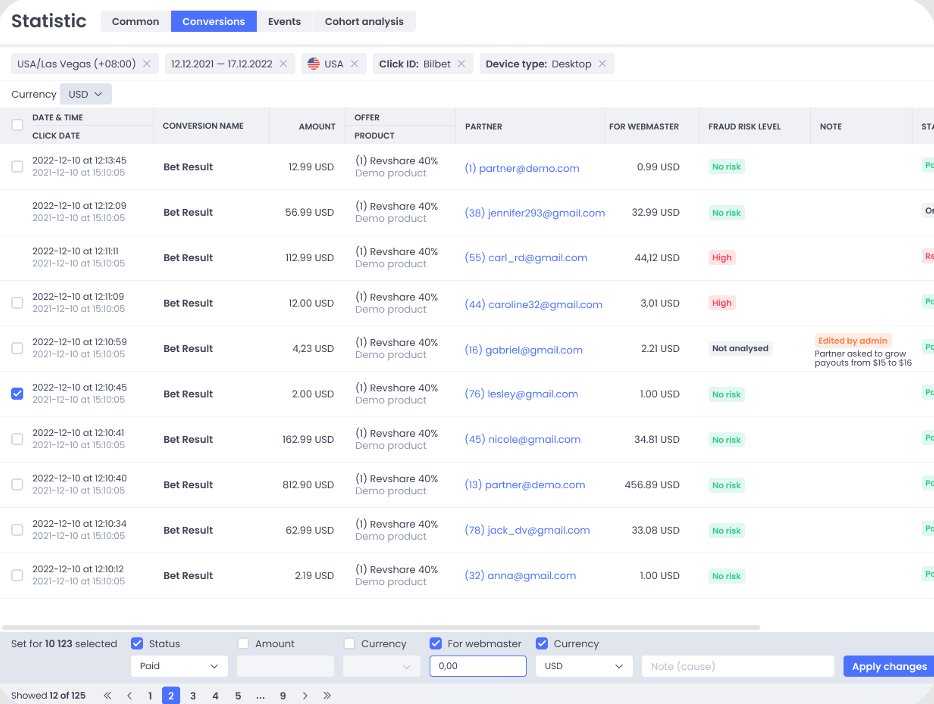Remove the Click ID Bilbet filter
The width and height of the screenshot is (934, 704).
point(459,62)
